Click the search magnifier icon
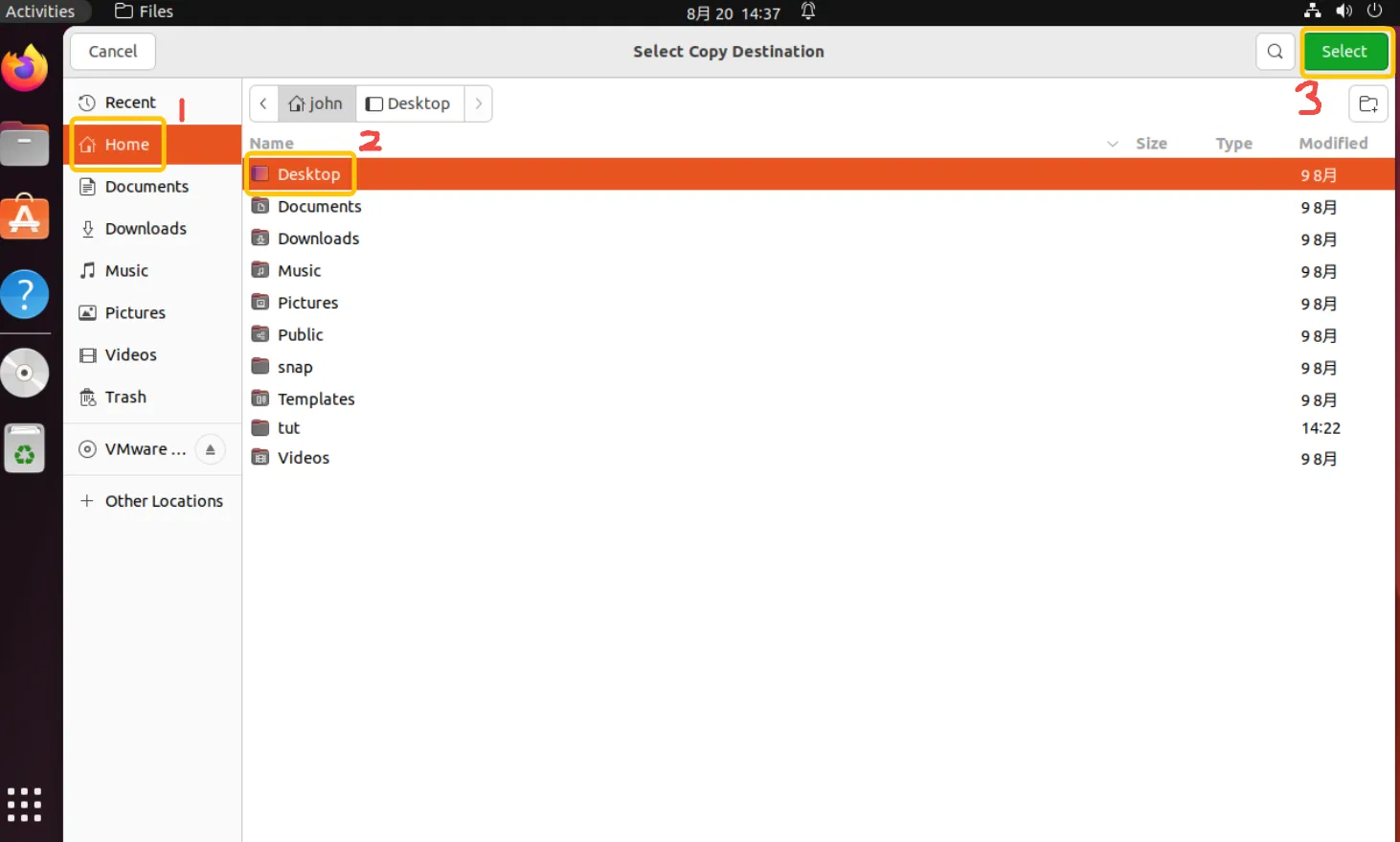Viewport: 1400px width, 842px height. pos(1275,52)
